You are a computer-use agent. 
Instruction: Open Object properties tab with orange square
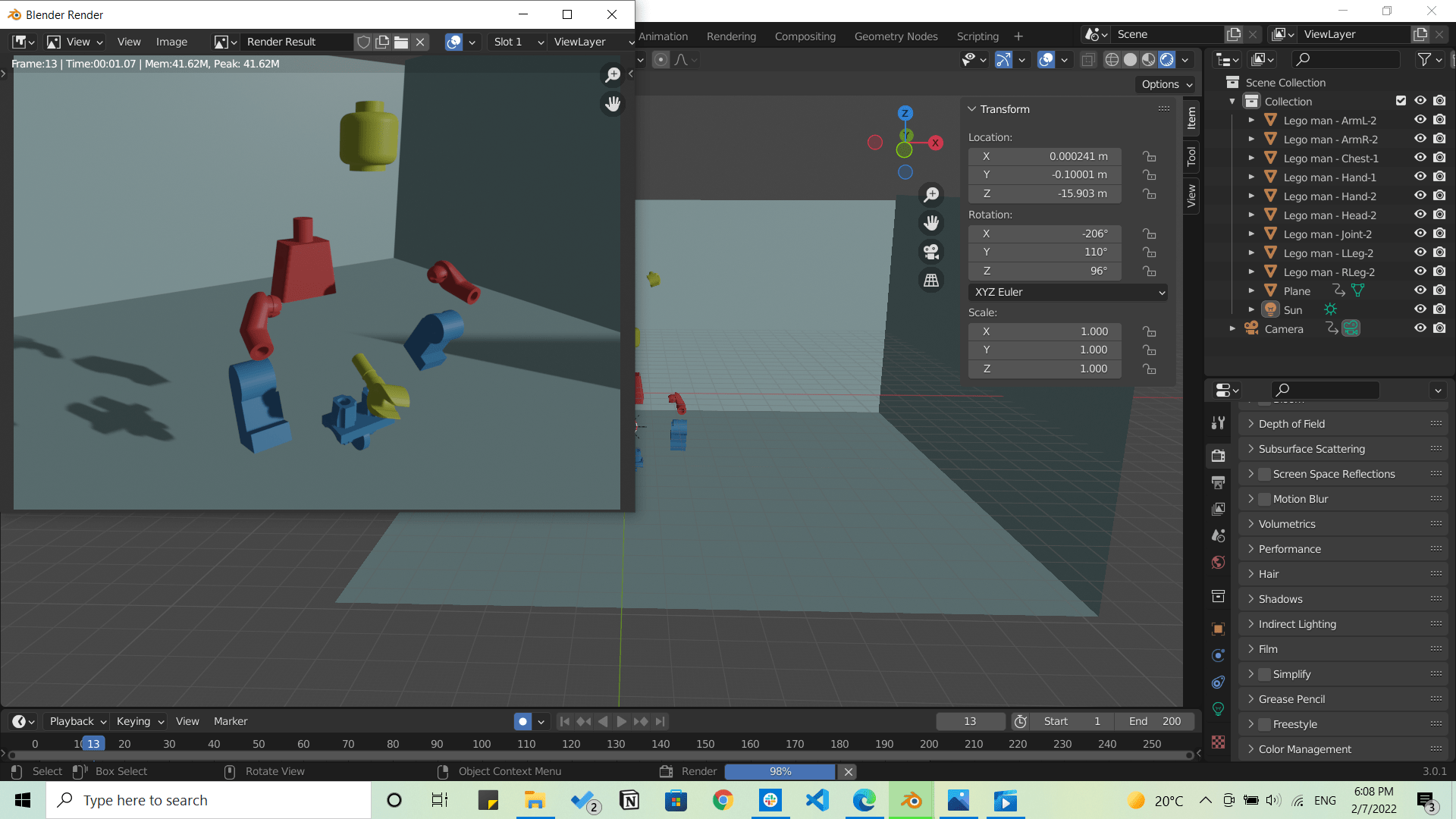click(1218, 629)
